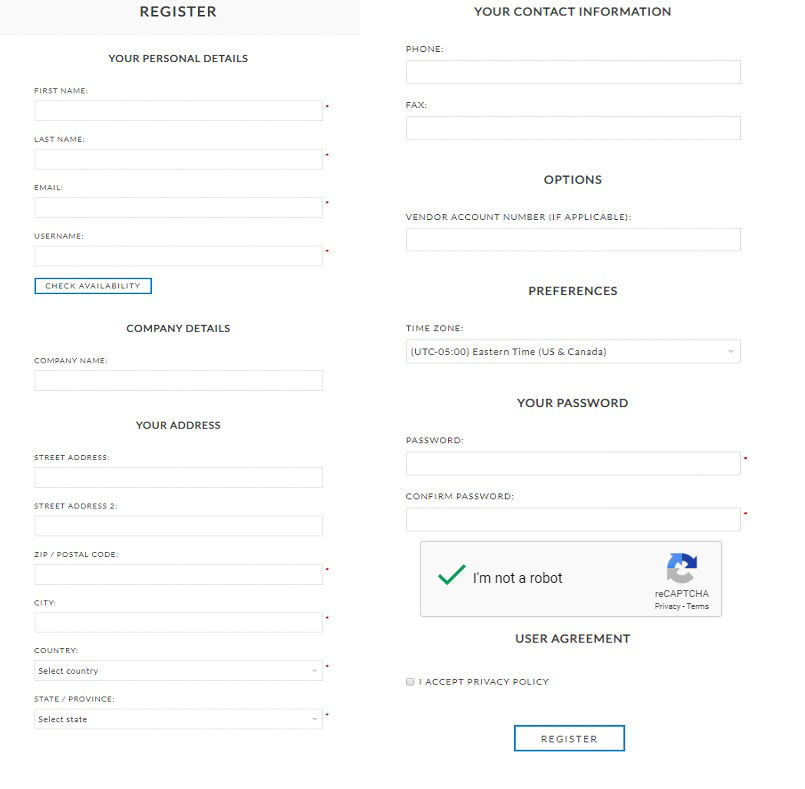Click into the Email field
Viewport: 805px width, 789px height.
pos(178,208)
